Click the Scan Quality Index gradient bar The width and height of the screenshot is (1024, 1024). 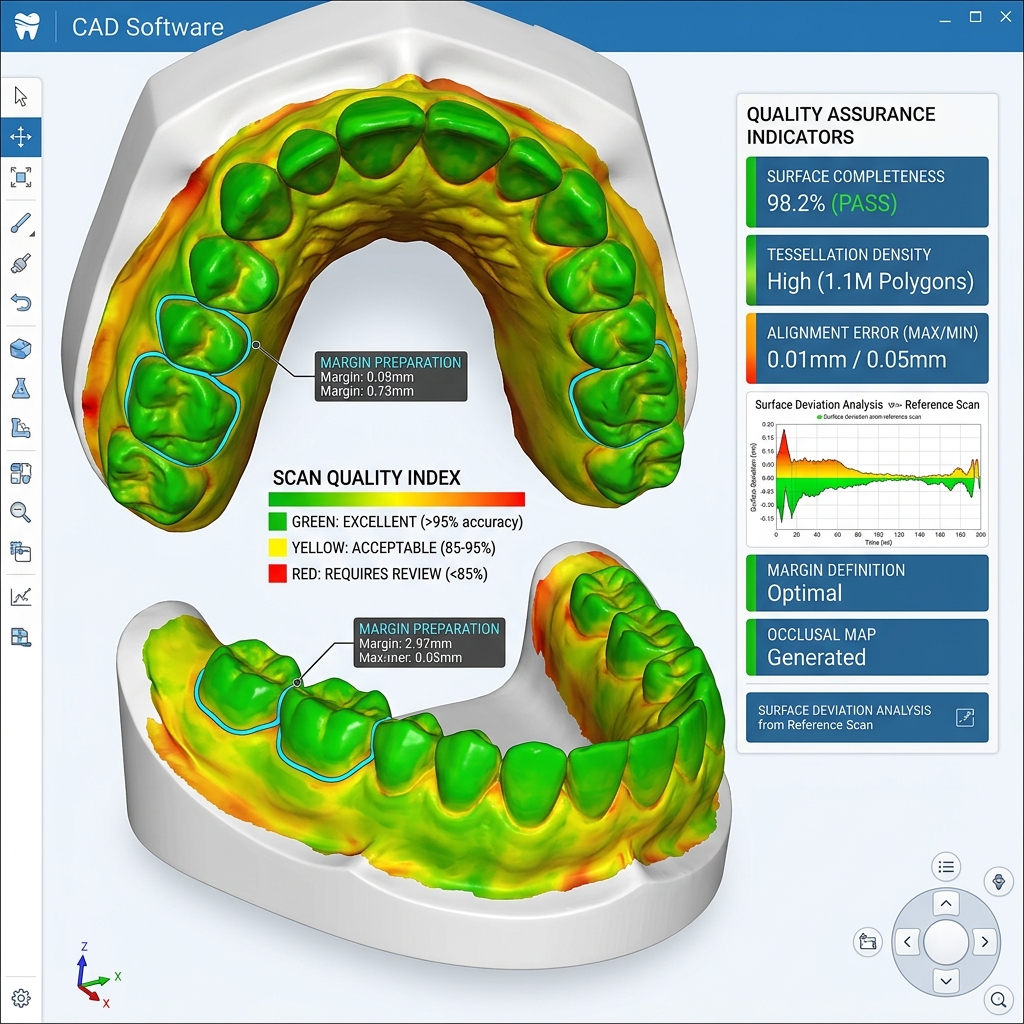tap(397, 499)
